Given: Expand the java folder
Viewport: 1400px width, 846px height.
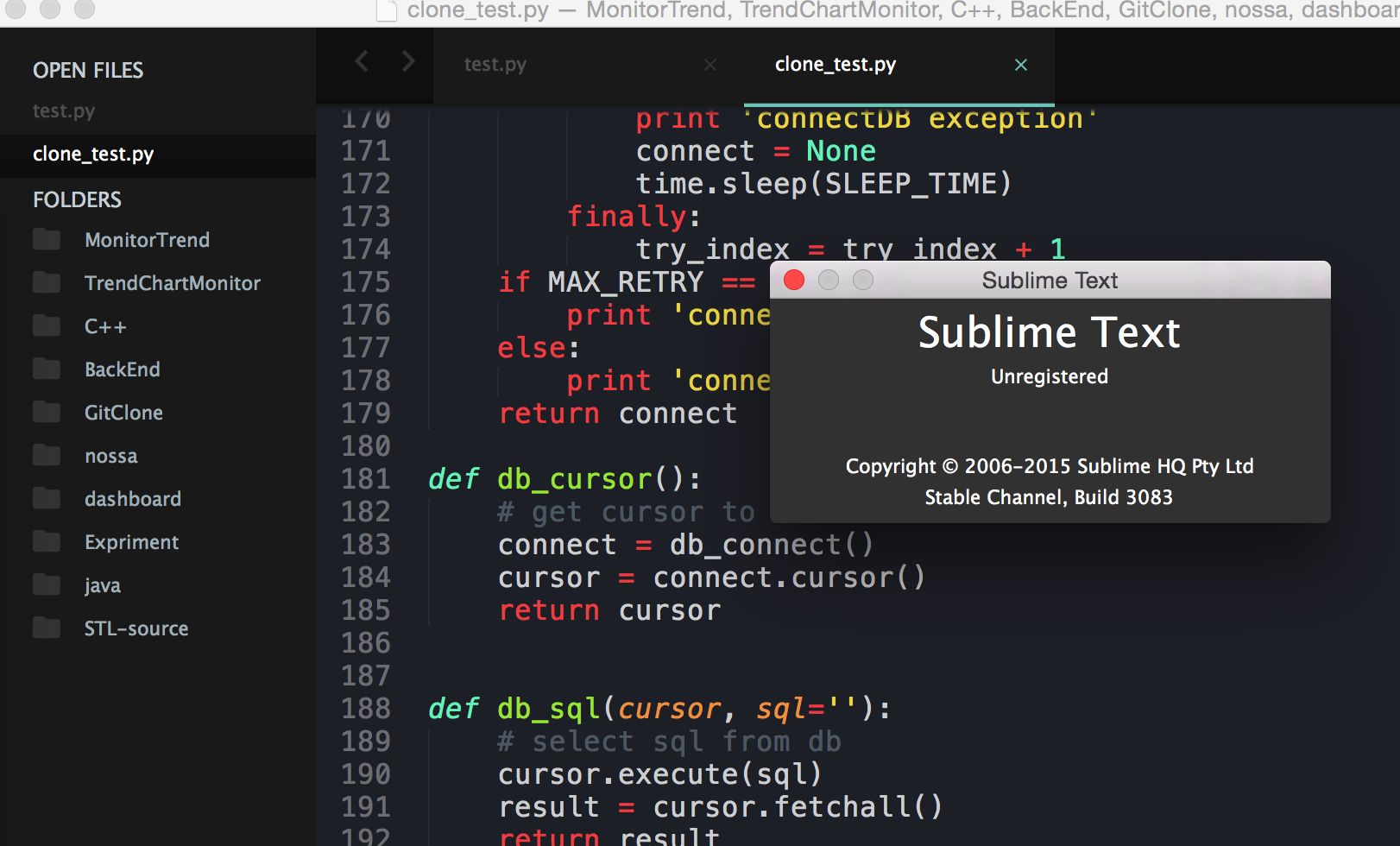Looking at the screenshot, I should 102,584.
